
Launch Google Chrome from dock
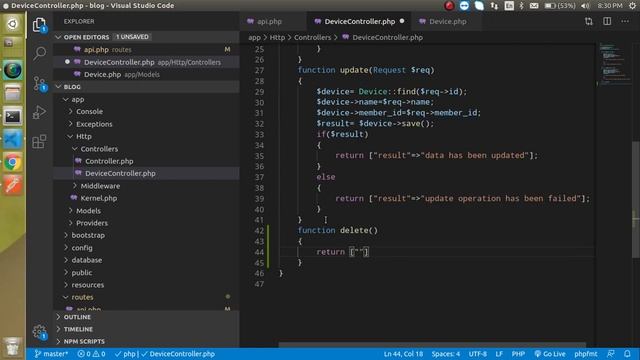pos(13,162)
